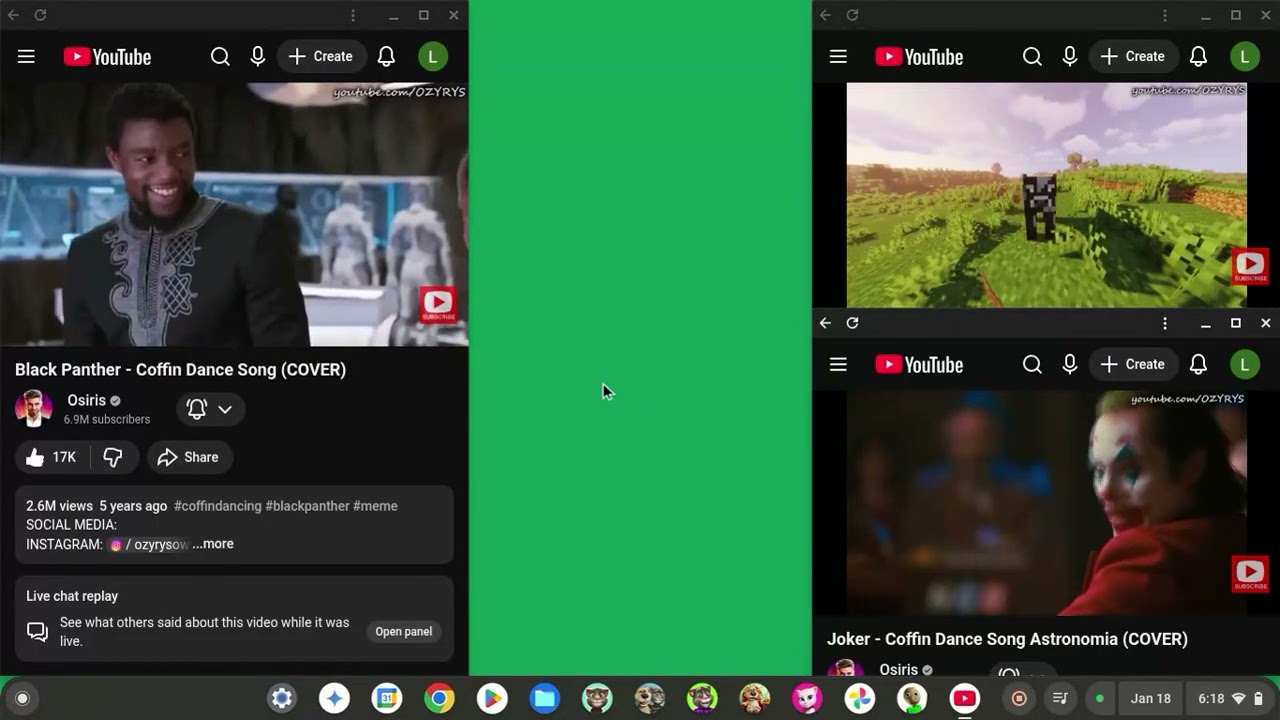1280x720 pixels.
Task: Like the Black Panther video (17K)
Action: tap(52, 457)
